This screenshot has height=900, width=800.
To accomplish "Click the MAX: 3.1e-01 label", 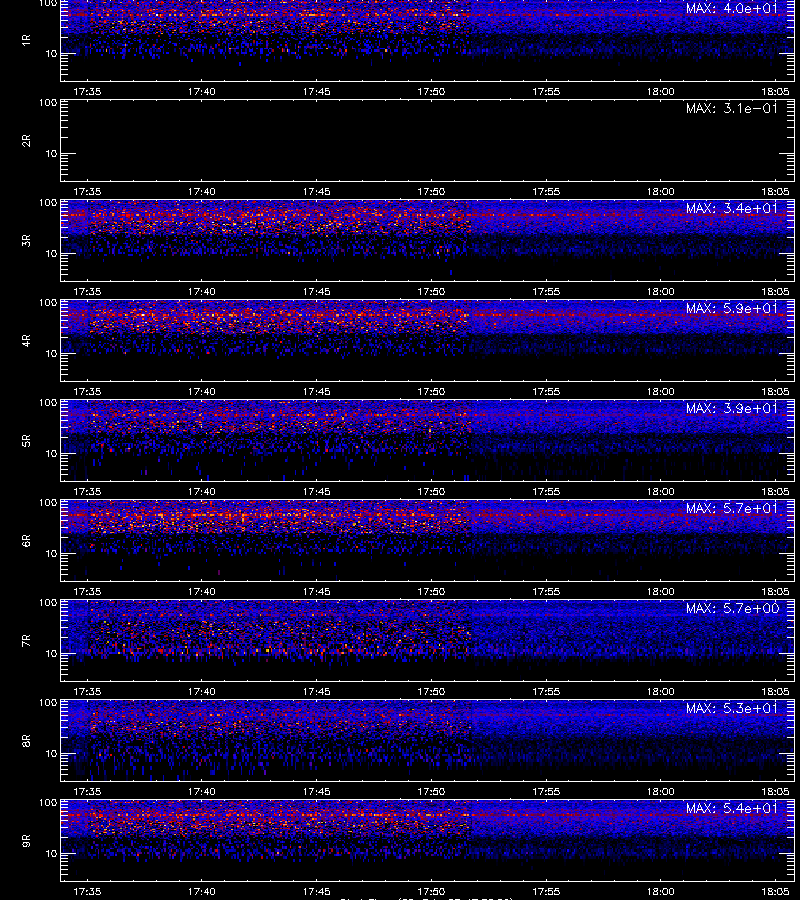I will [732, 108].
